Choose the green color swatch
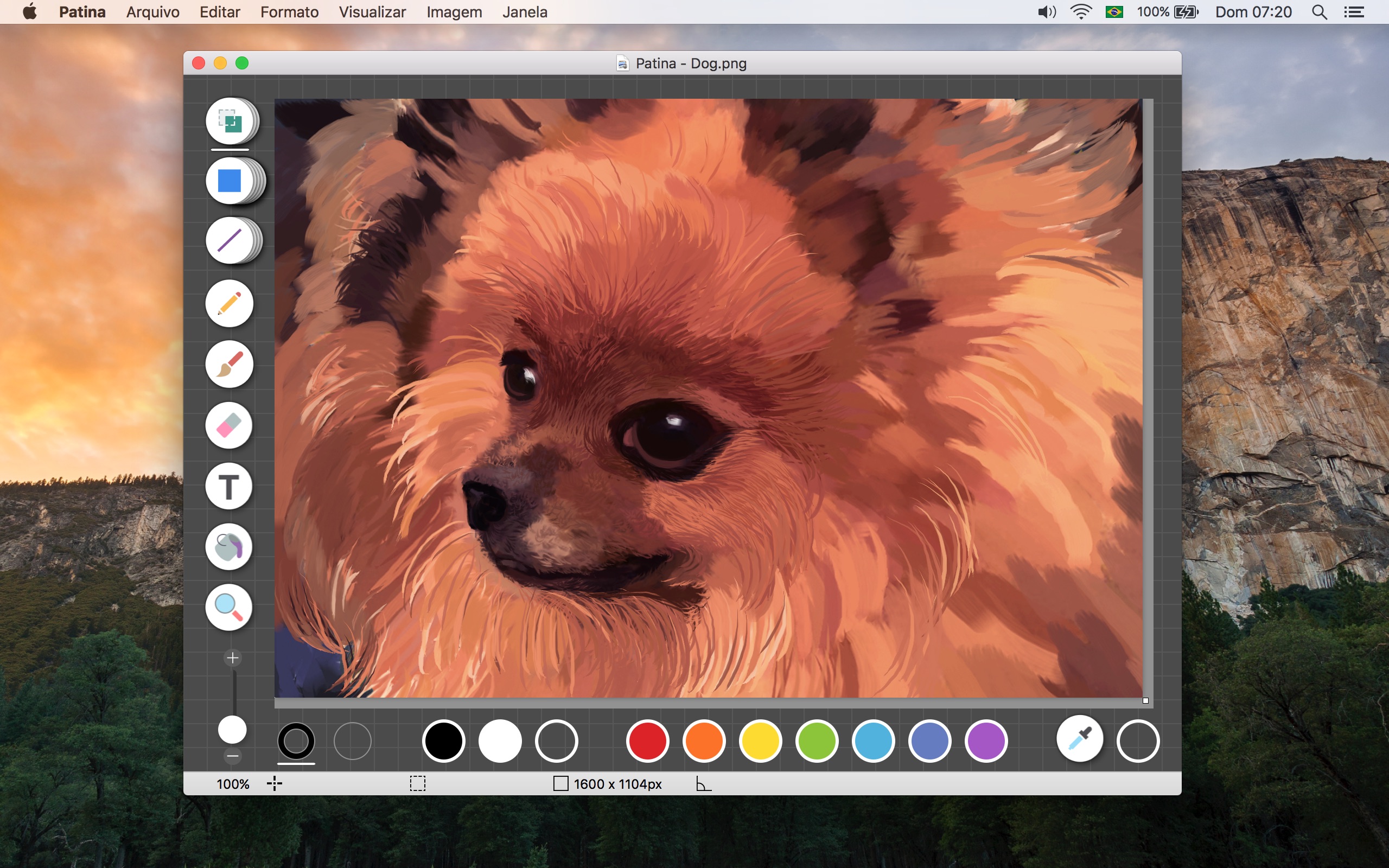This screenshot has height=868, width=1389. tap(817, 741)
